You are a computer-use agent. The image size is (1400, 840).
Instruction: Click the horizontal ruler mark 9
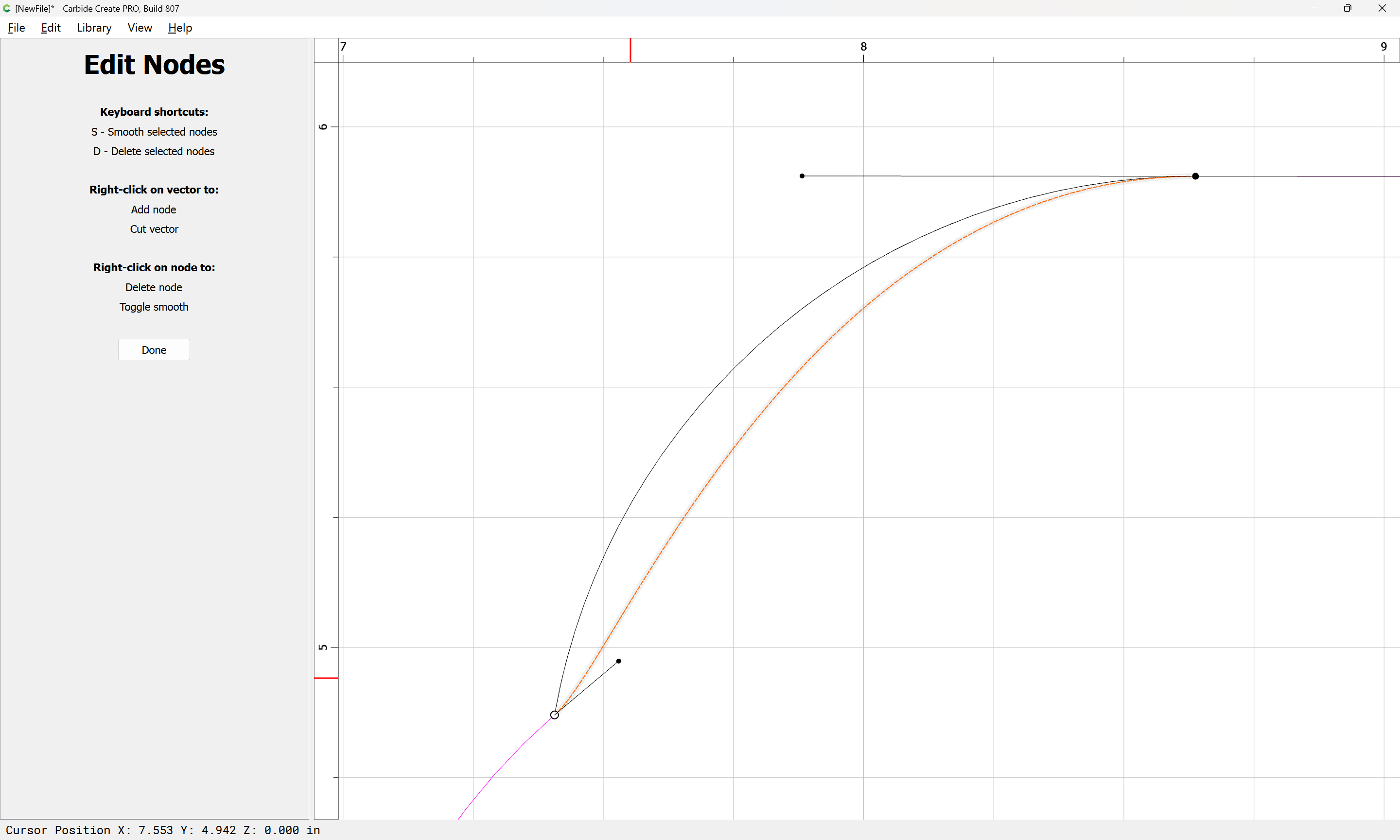(1383, 46)
